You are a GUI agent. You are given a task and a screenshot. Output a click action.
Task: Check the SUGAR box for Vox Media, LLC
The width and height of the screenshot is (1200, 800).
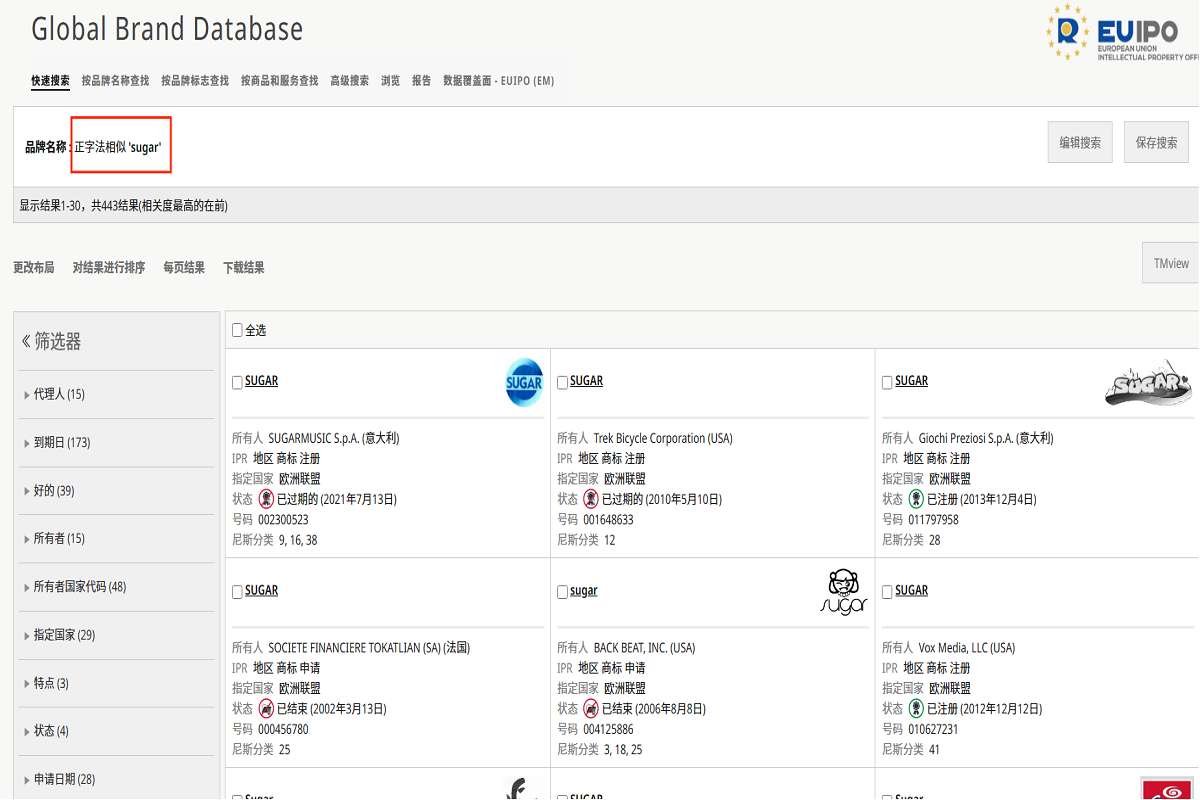tap(887, 591)
